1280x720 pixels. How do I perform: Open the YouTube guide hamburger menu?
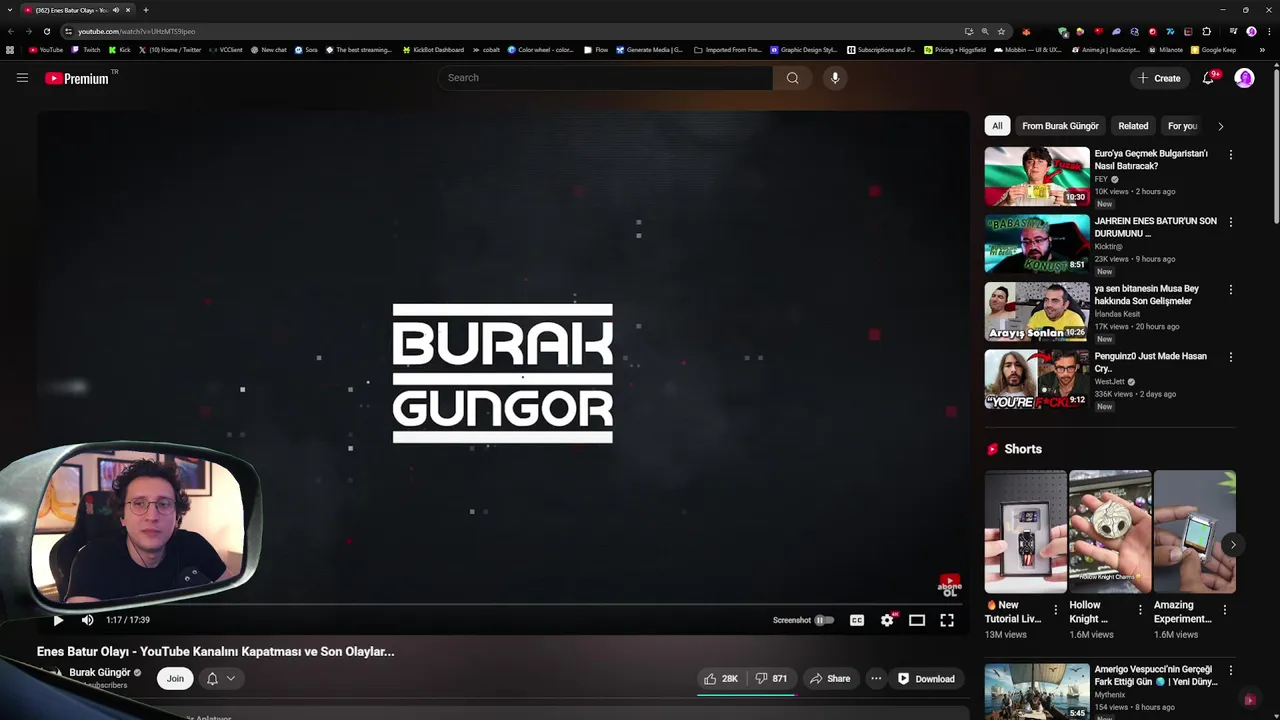tap(22, 78)
